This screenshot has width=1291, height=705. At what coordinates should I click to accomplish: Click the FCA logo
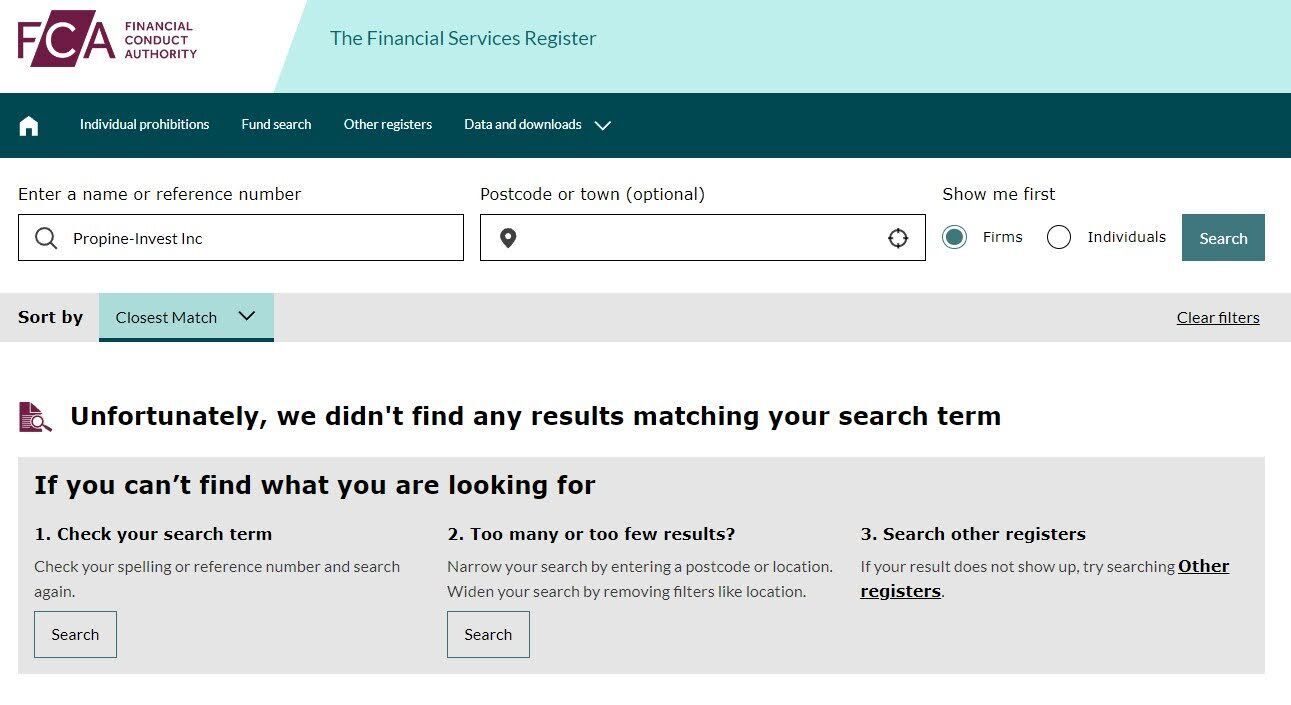click(x=107, y=39)
